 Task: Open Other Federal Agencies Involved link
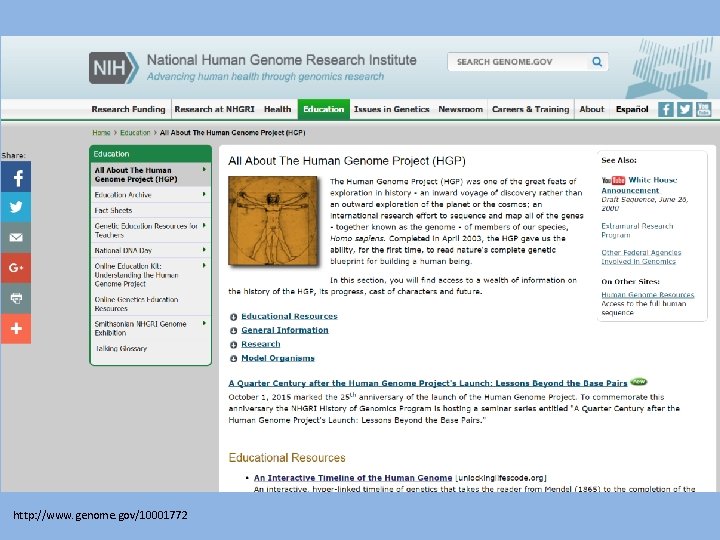pyautogui.click(x=641, y=257)
